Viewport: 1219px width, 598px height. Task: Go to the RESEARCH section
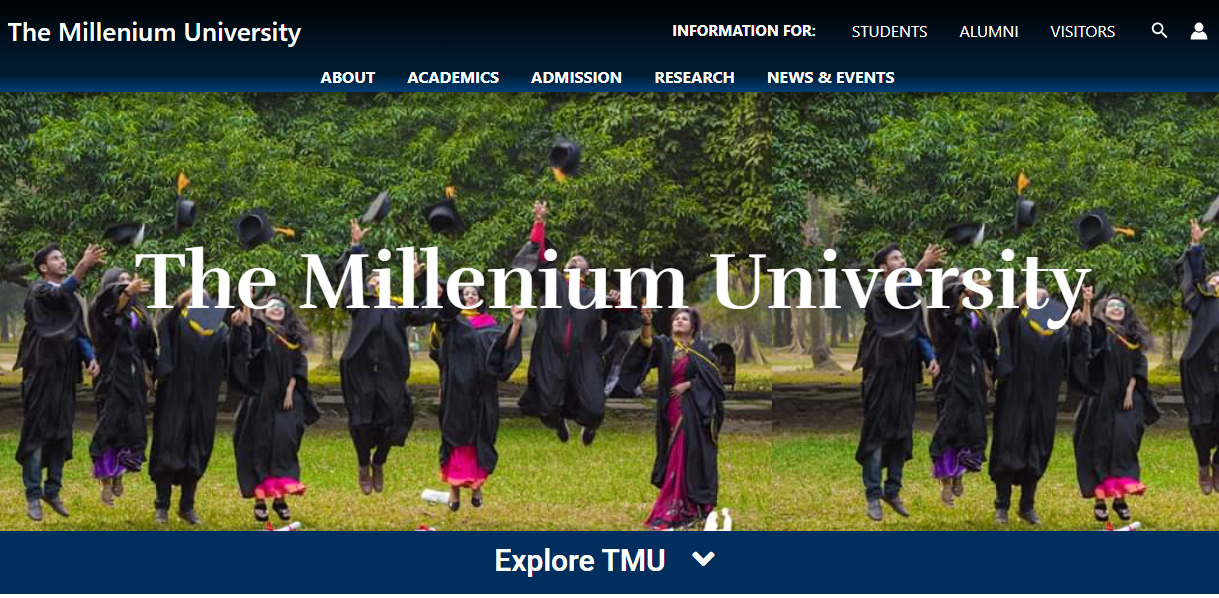click(694, 77)
